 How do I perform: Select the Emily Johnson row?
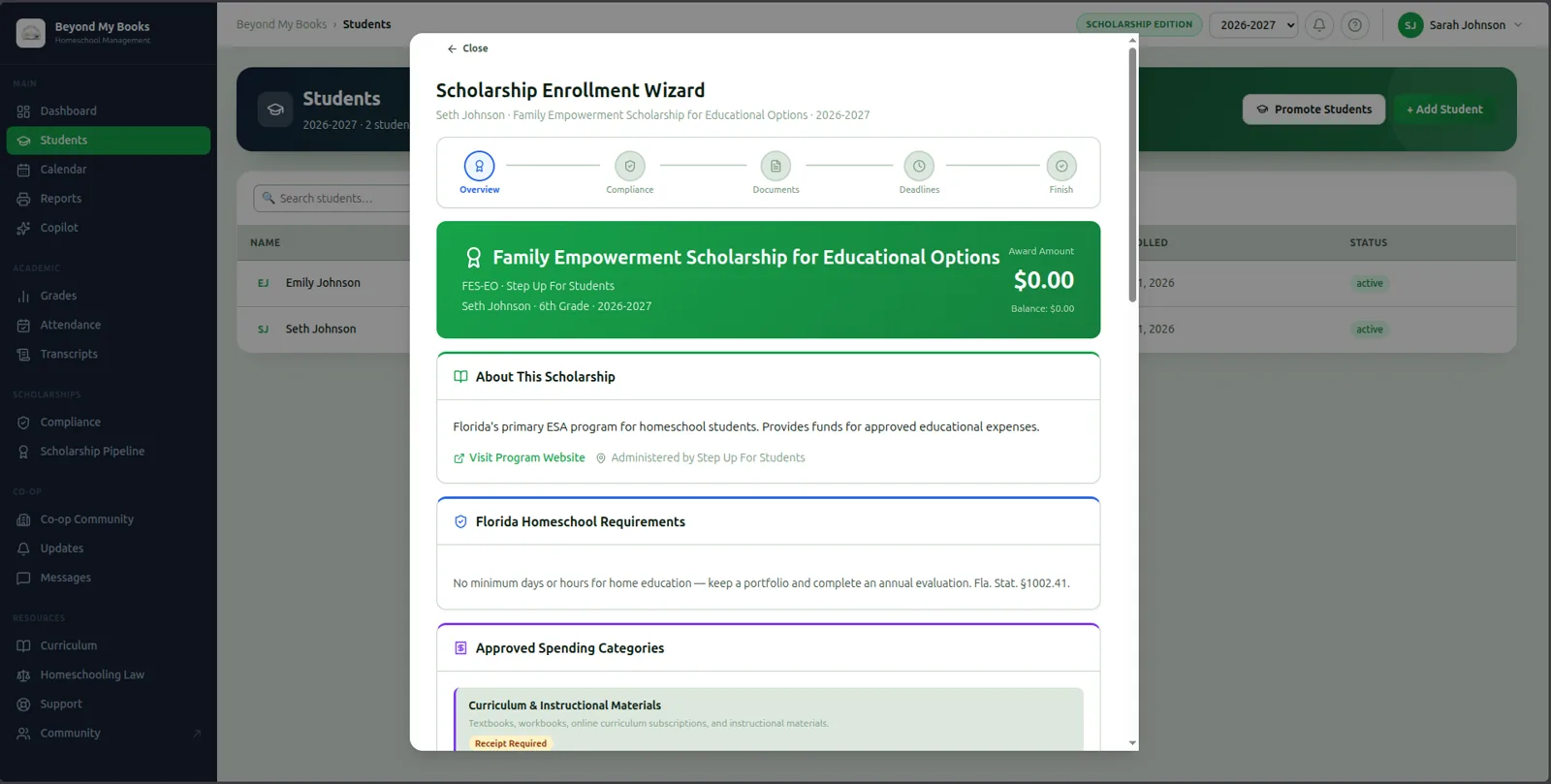click(876, 283)
